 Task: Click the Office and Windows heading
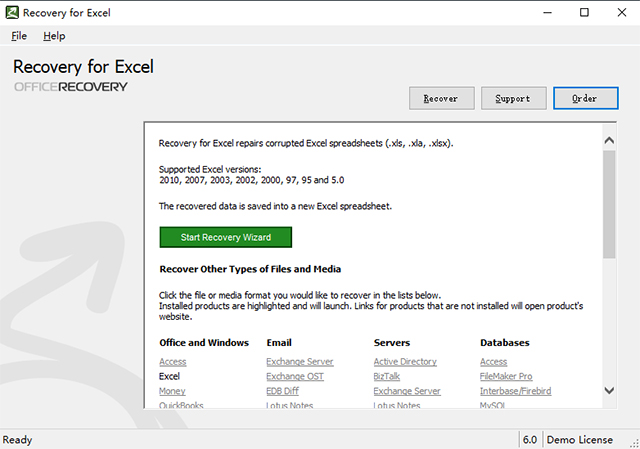204,342
